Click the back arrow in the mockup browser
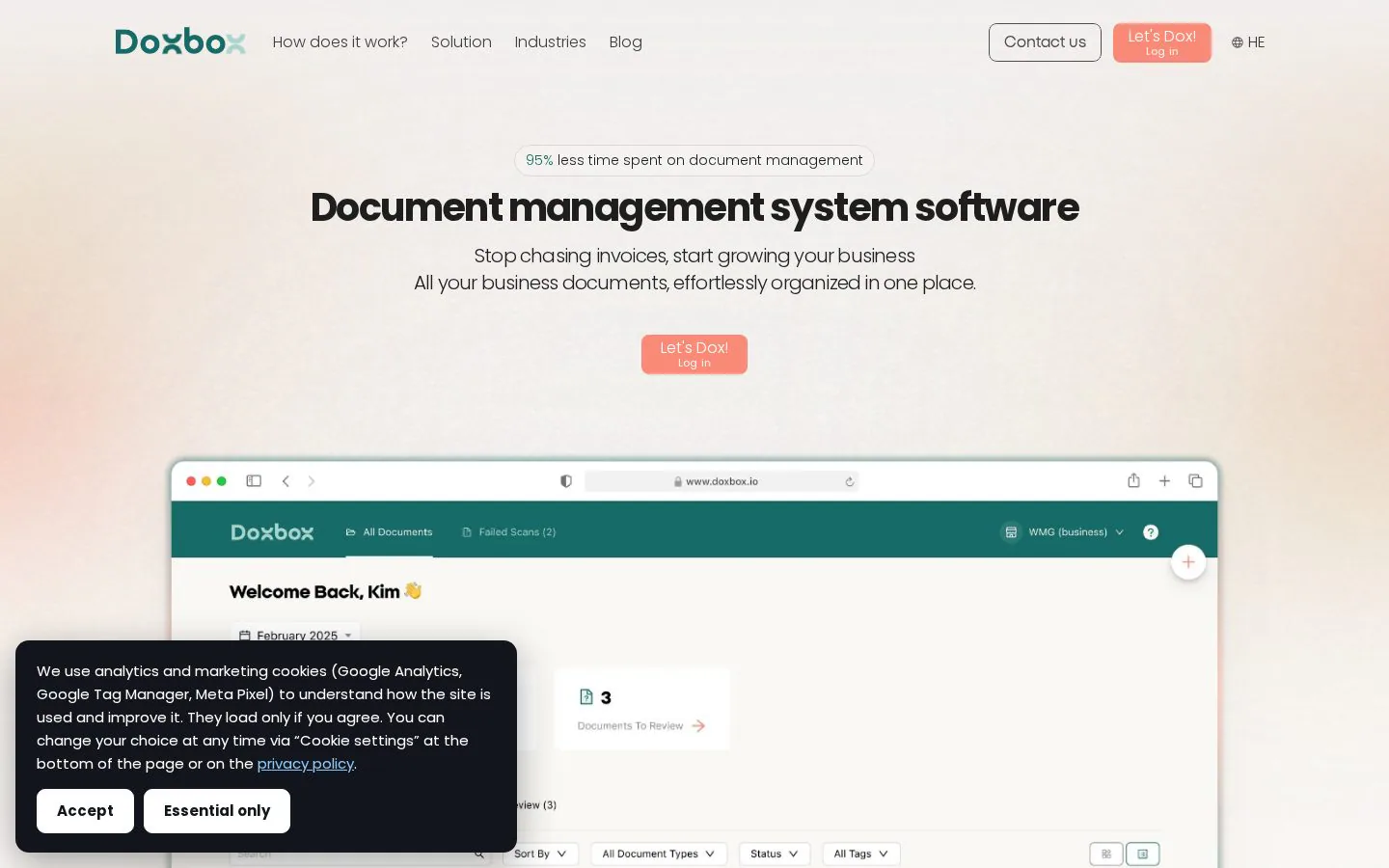This screenshot has width=1389, height=868. (286, 481)
